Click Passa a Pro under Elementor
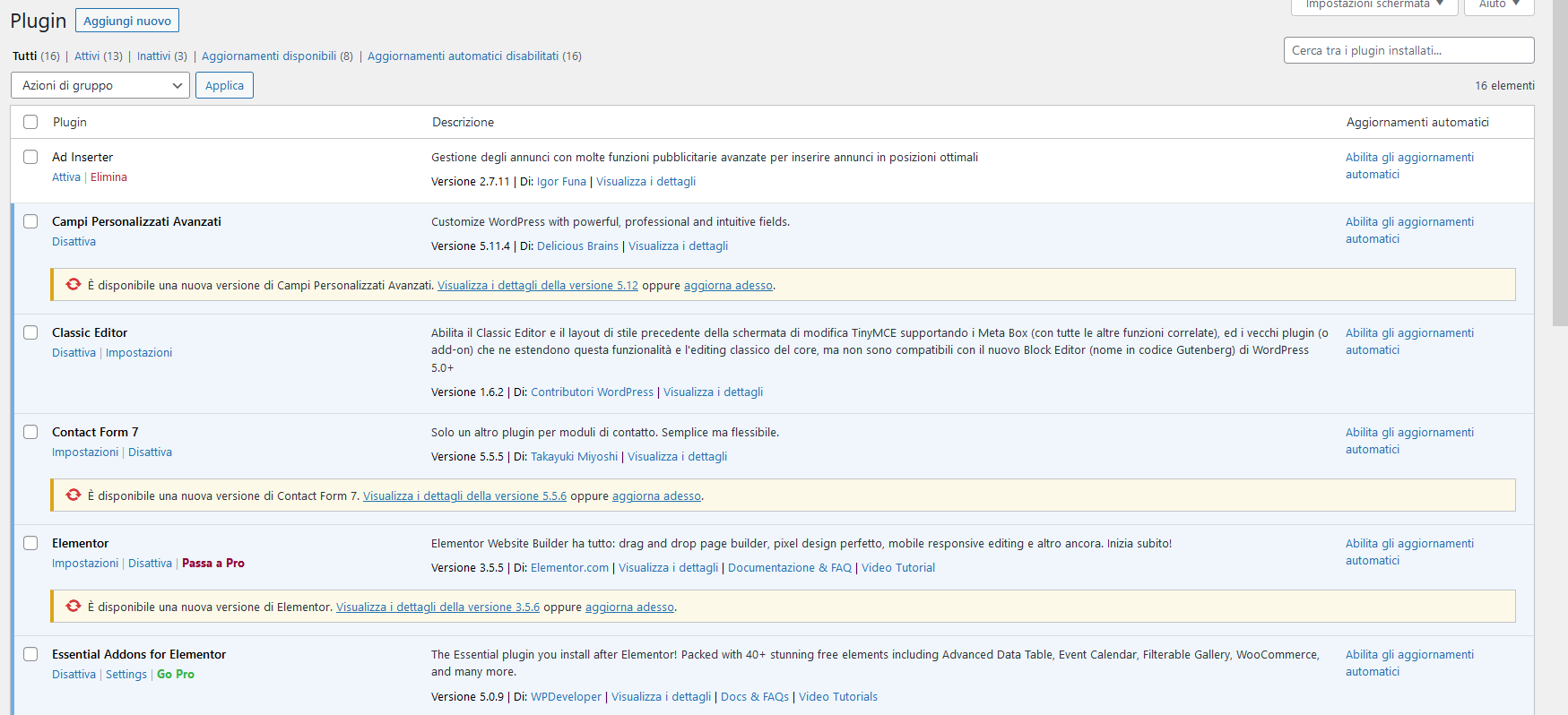The image size is (1568, 715). pos(213,564)
